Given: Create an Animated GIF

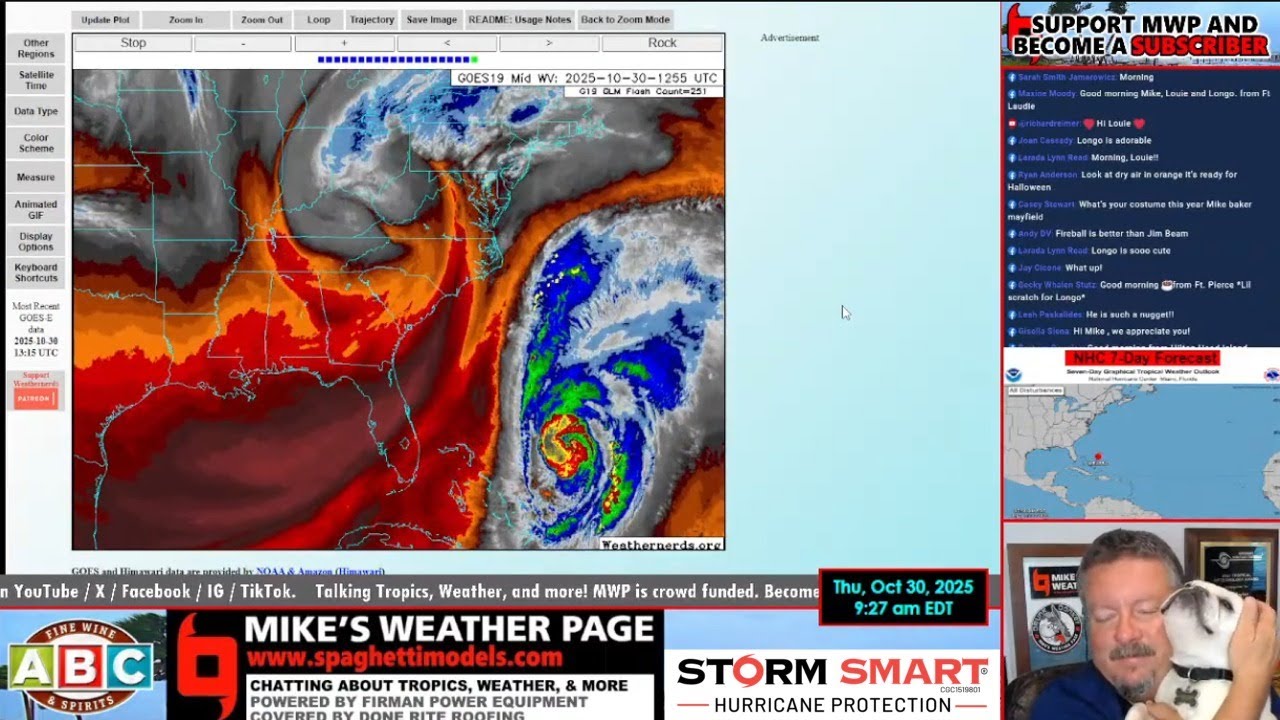Looking at the screenshot, I should click(36, 210).
